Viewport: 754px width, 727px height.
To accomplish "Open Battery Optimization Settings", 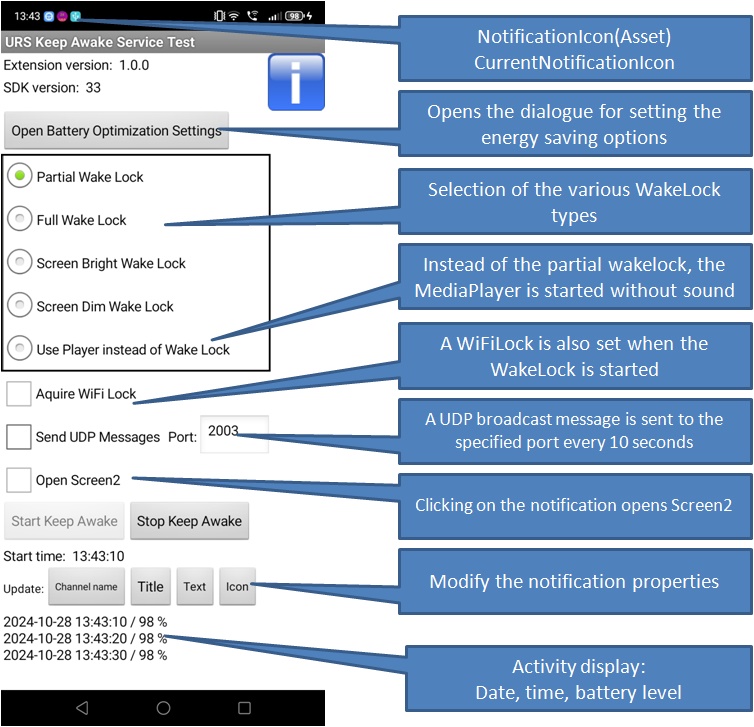I will 116,131.
